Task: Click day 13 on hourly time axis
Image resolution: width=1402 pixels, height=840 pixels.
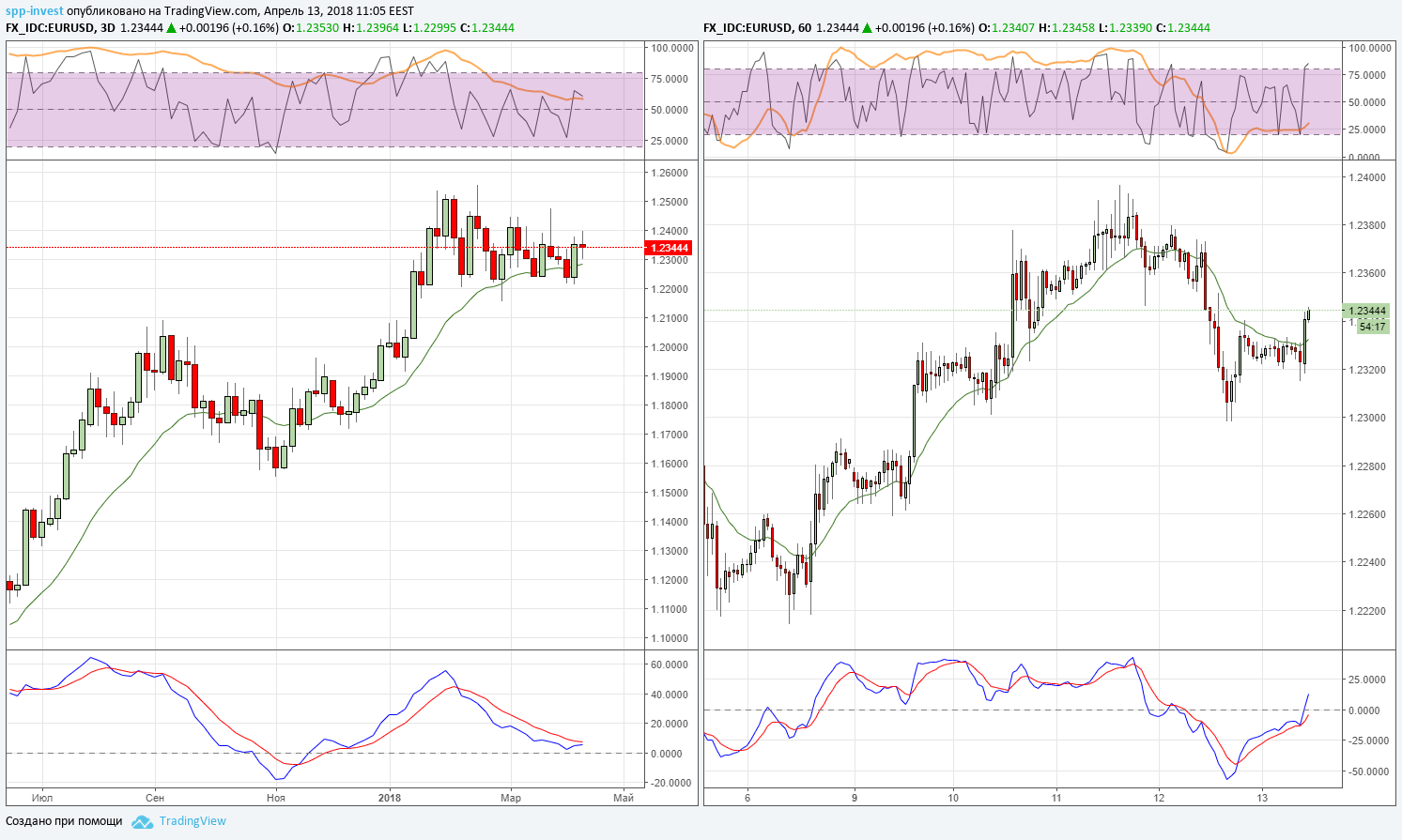Action: [x=1262, y=798]
